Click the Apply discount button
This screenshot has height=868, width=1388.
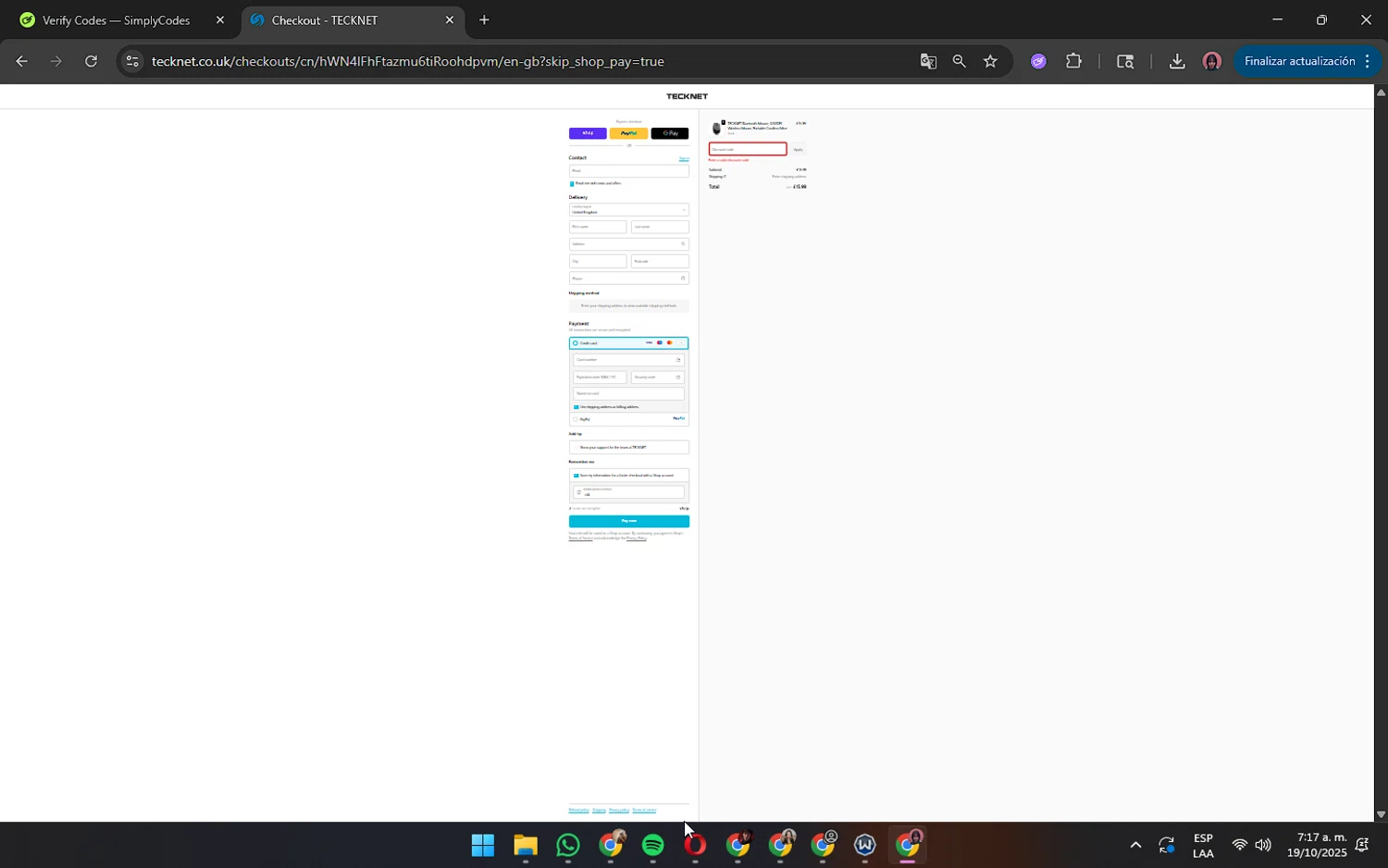[x=799, y=149]
